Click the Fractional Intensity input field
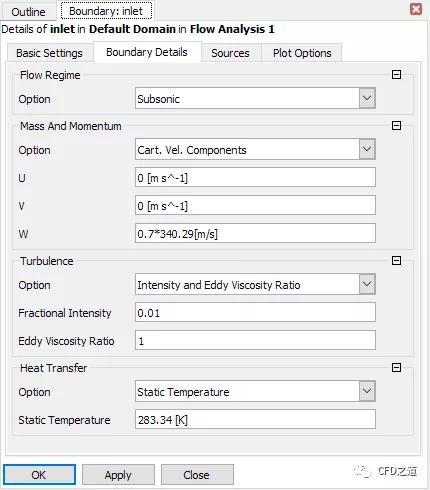 click(x=255, y=312)
